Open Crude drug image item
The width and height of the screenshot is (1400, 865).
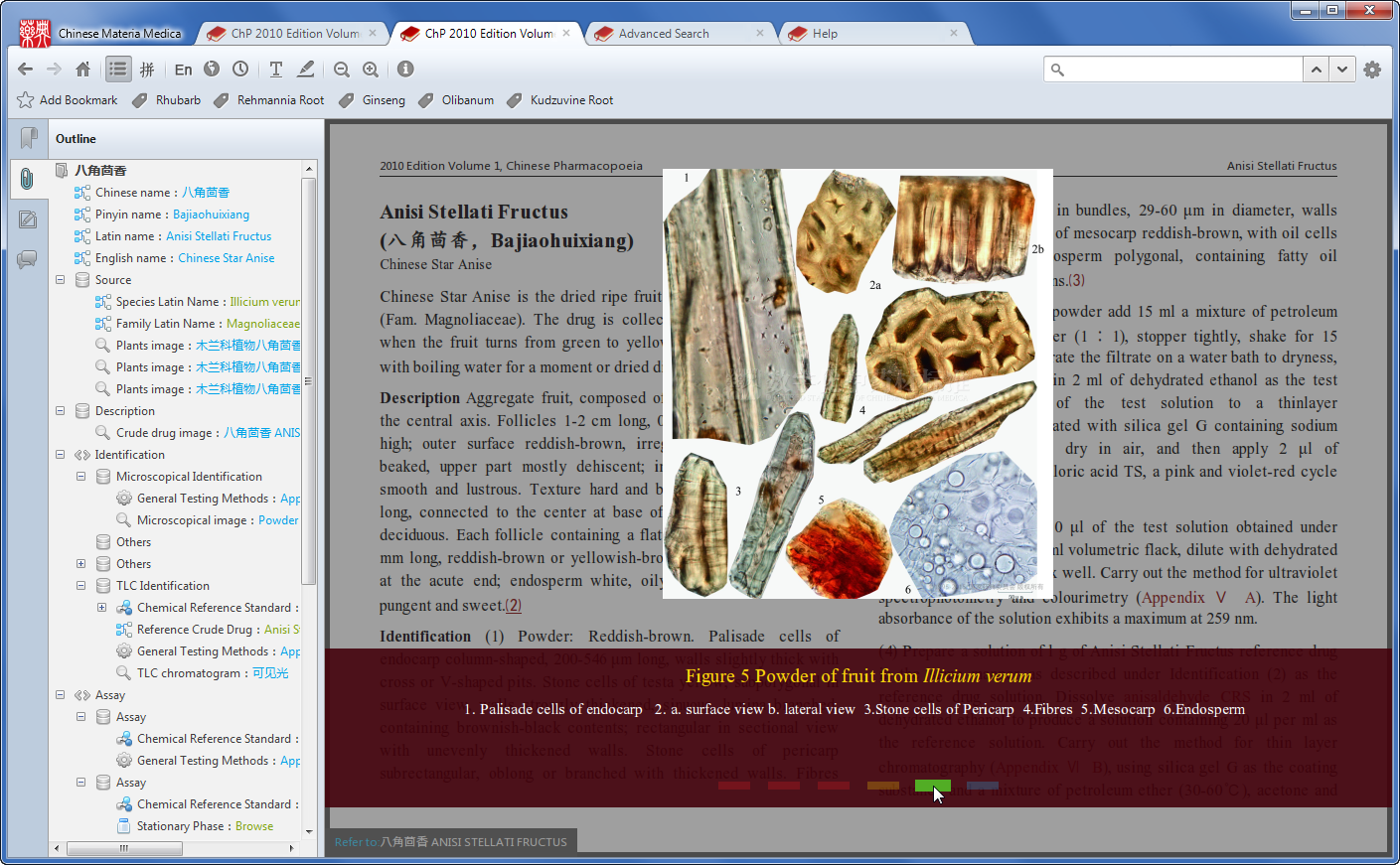tap(208, 433)
